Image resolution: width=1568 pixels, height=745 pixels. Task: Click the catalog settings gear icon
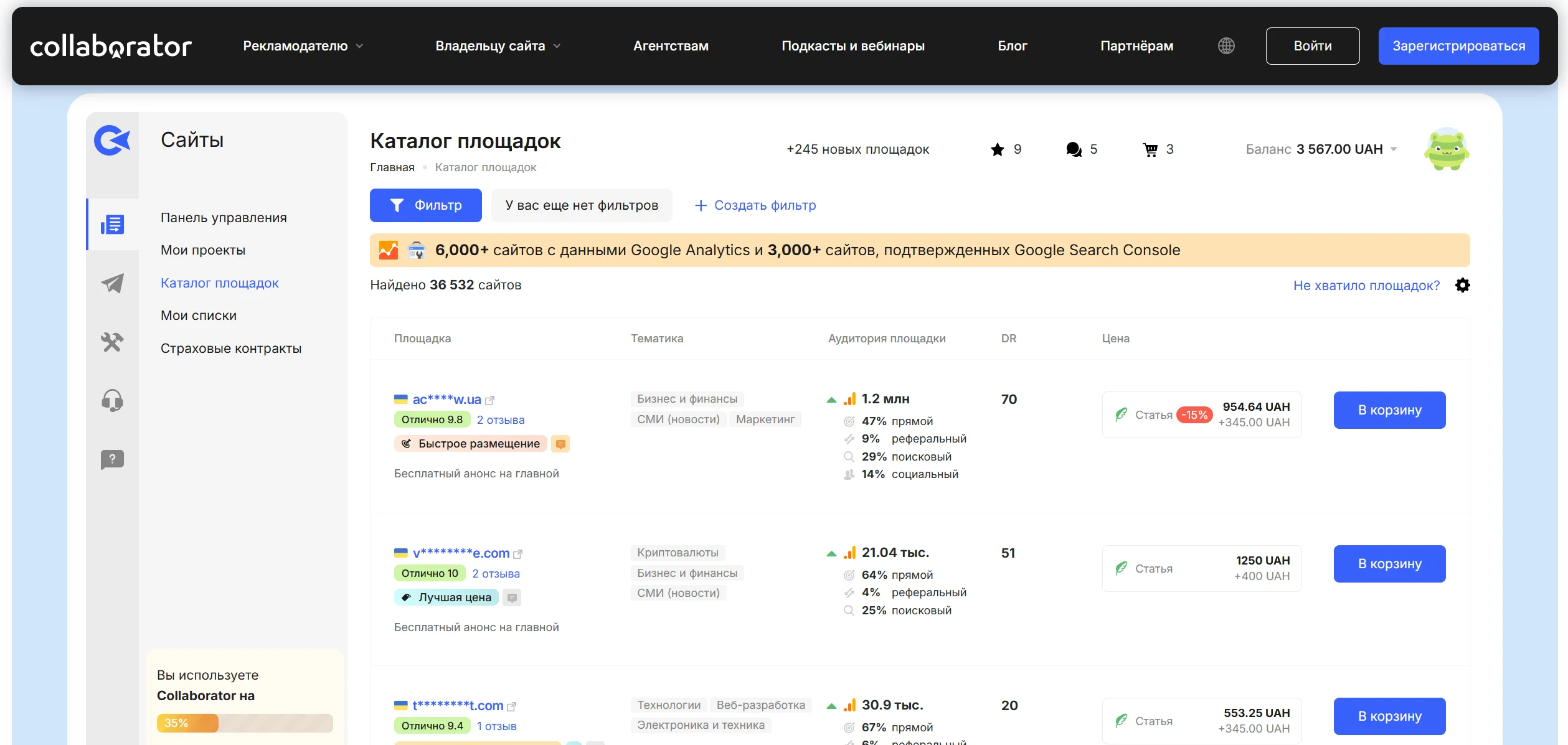[1463, 285]
